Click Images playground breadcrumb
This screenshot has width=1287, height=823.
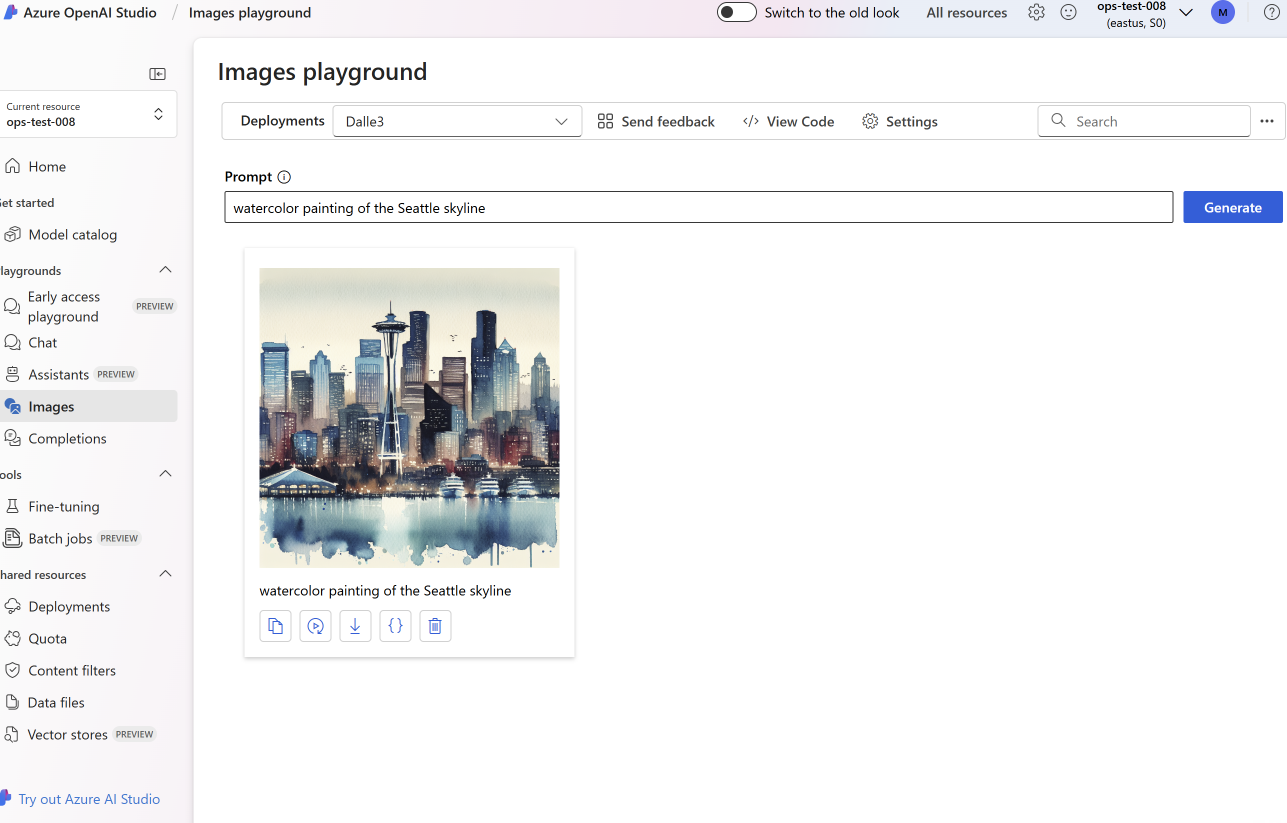250,13
